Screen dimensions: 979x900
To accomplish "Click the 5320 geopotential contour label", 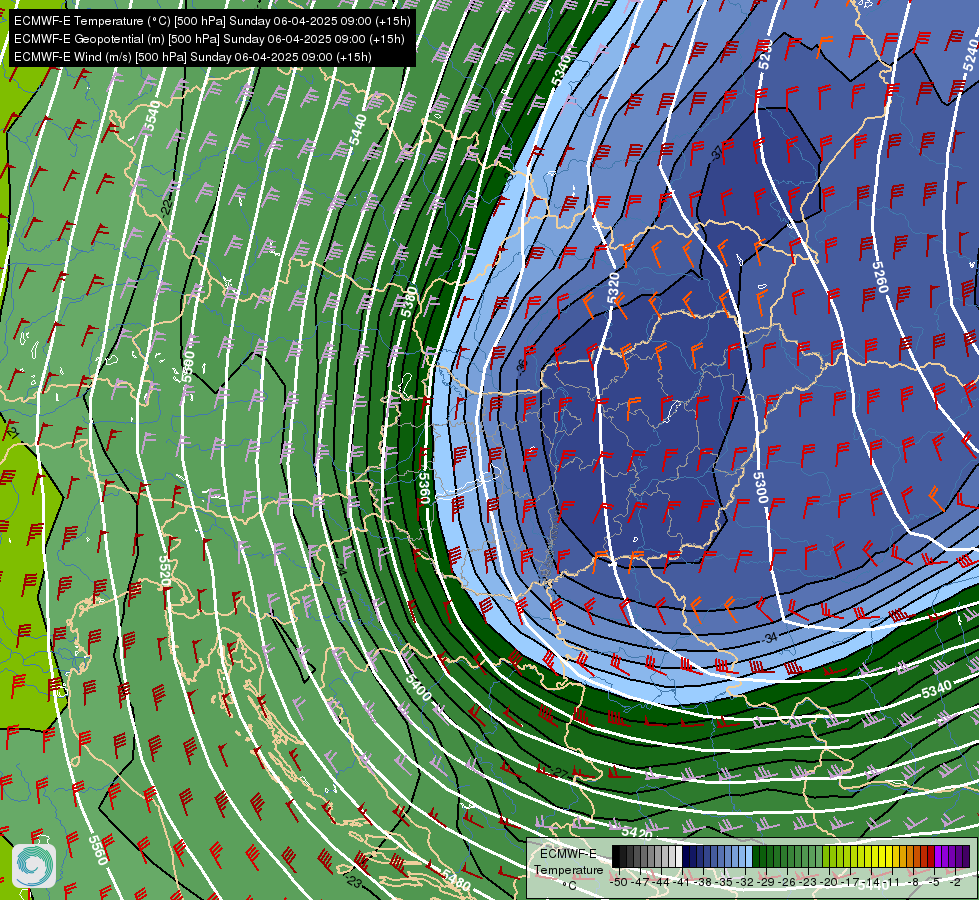I will coord(613,287).
